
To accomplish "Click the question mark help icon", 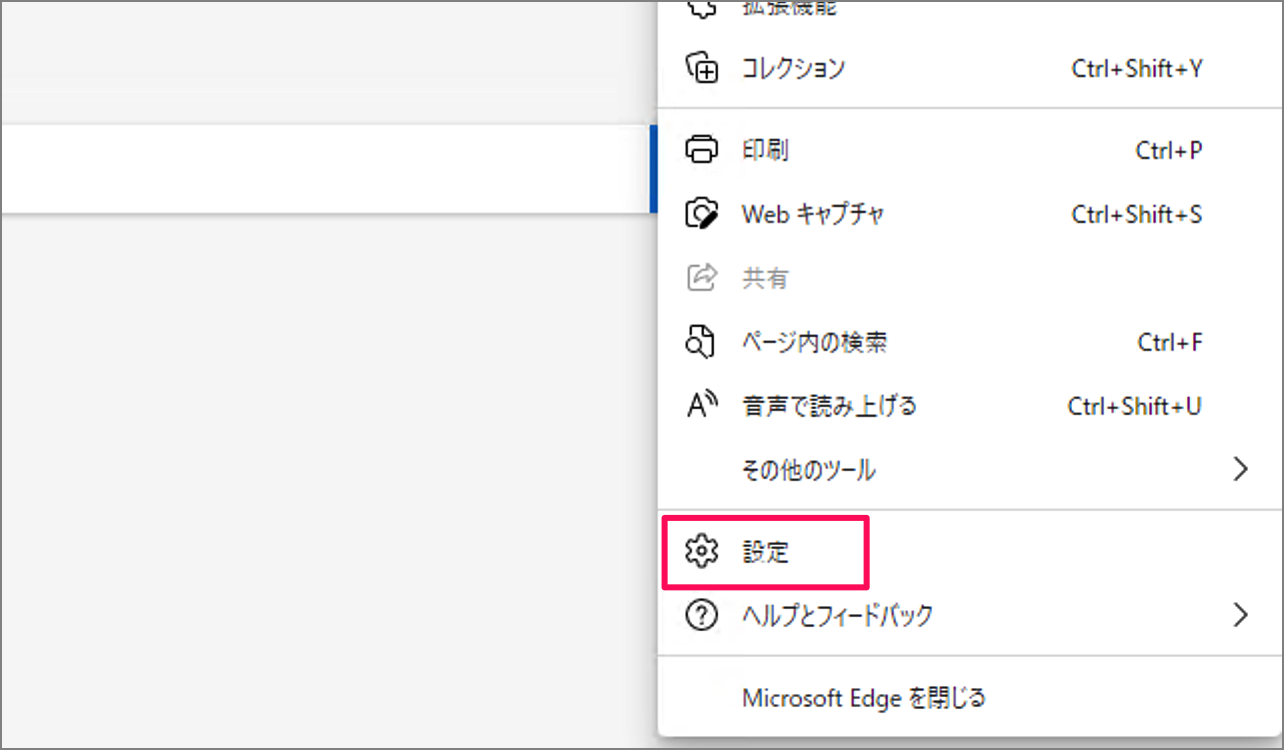I will (702, 615).
